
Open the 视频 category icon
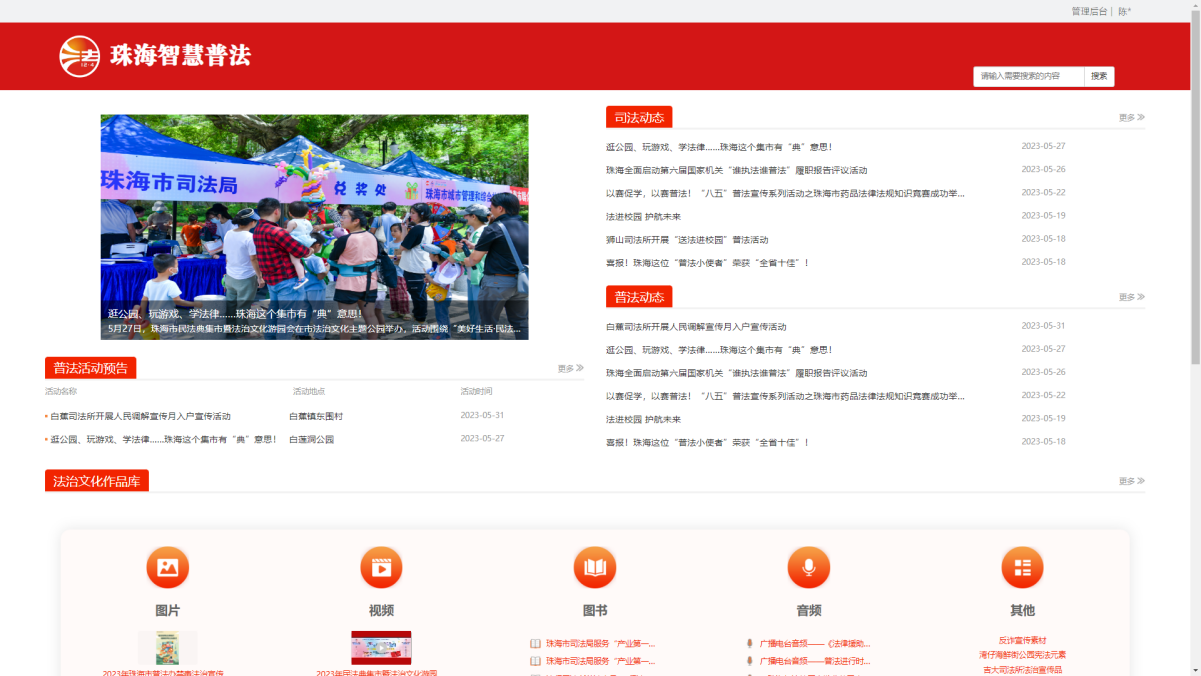[381, 568]
